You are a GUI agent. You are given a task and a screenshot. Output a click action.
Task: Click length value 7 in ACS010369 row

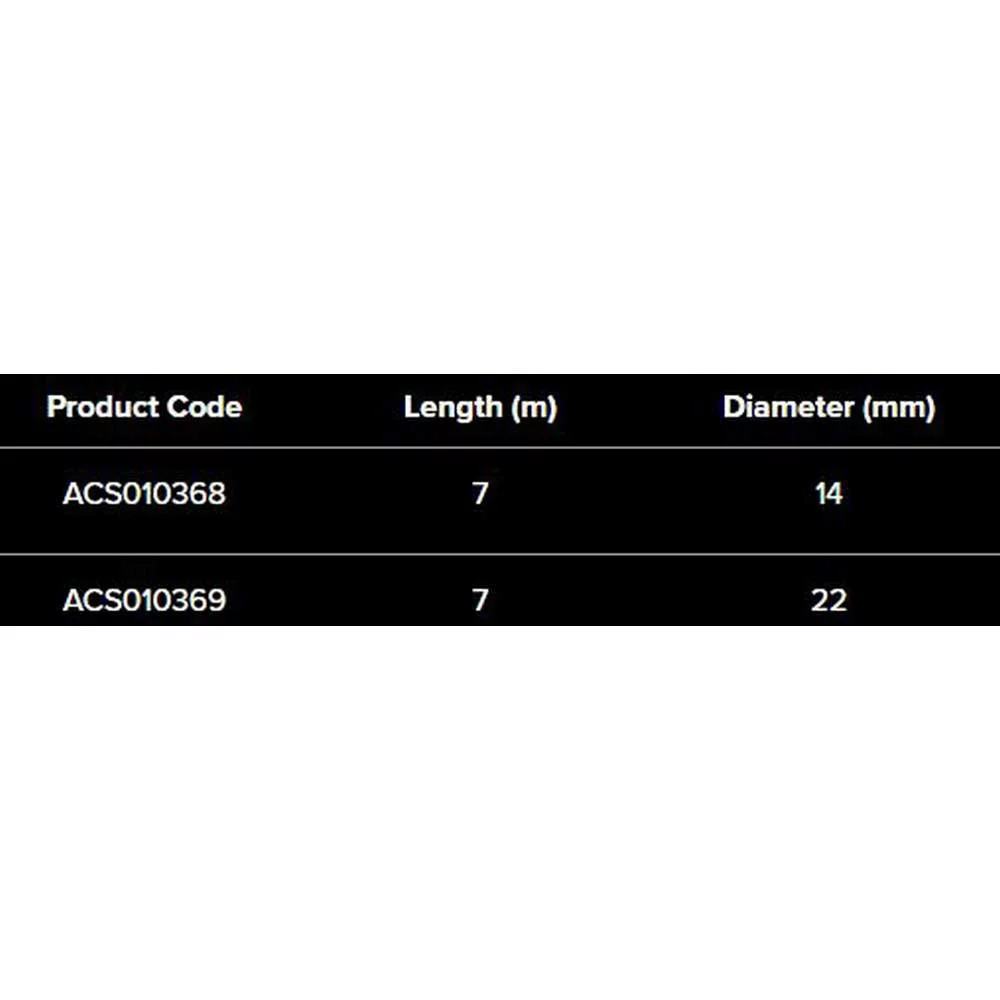[480, 600]
